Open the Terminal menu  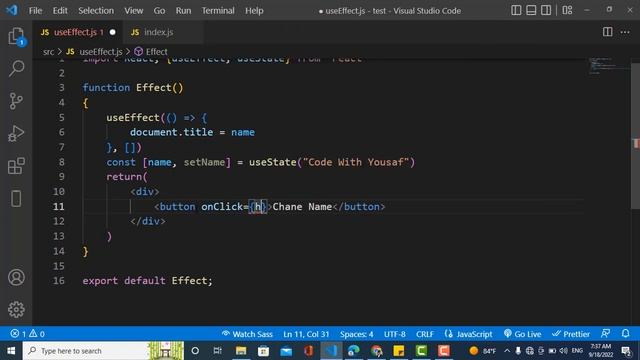218,11
